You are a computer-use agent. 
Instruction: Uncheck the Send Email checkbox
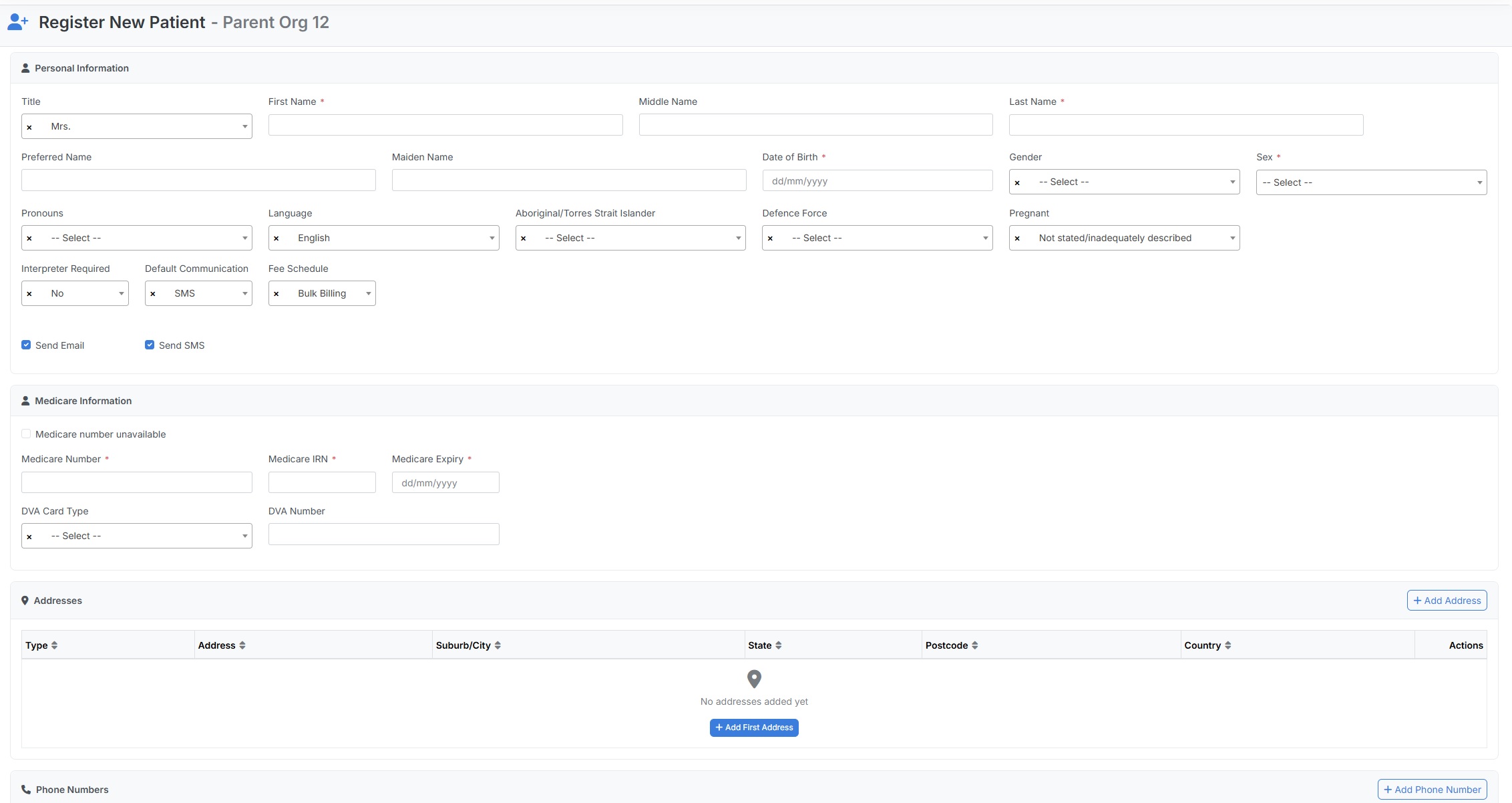click(26, 345)
